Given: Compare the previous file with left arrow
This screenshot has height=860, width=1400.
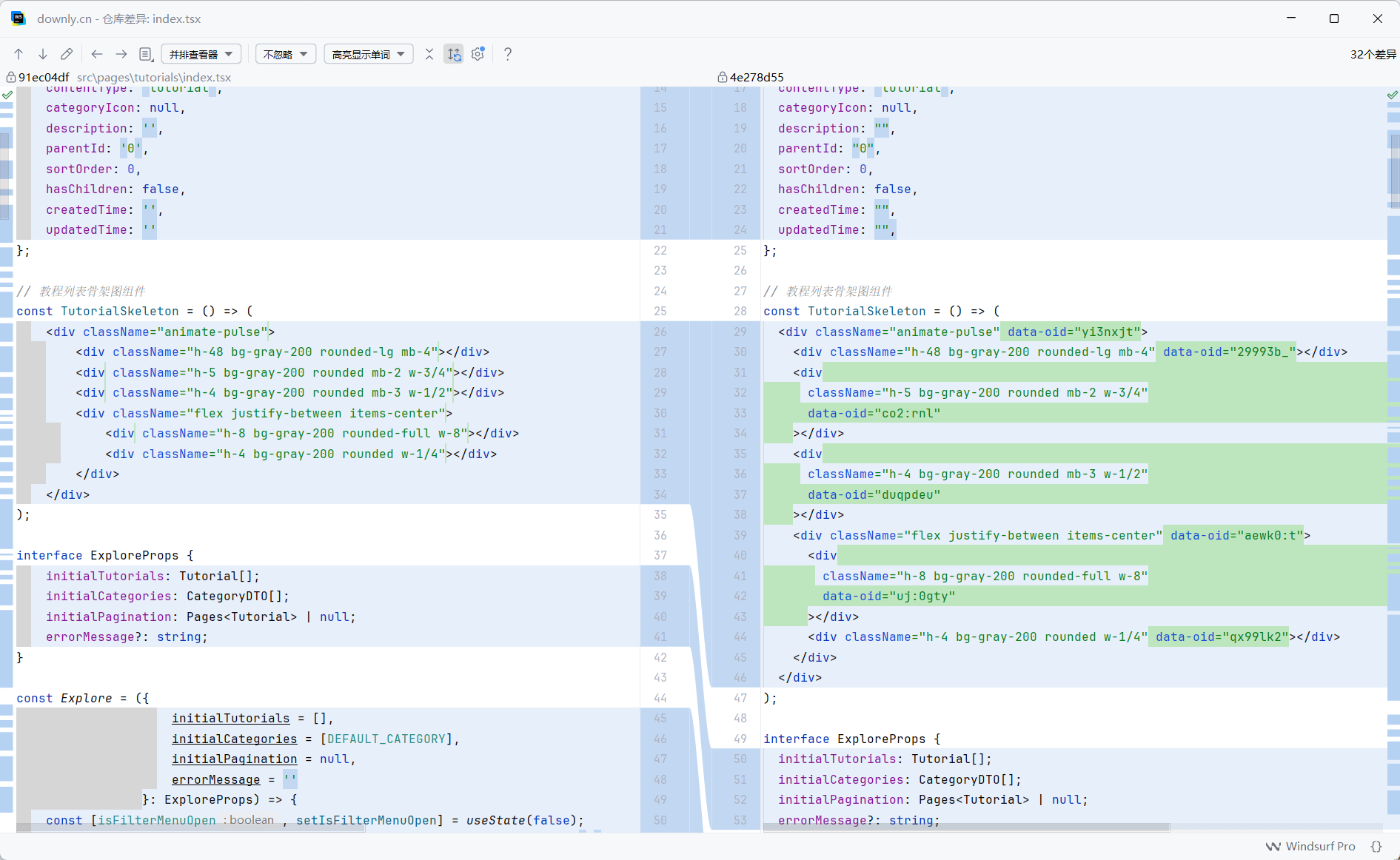Looking at the screenshot, I should [x=97, y=54].
